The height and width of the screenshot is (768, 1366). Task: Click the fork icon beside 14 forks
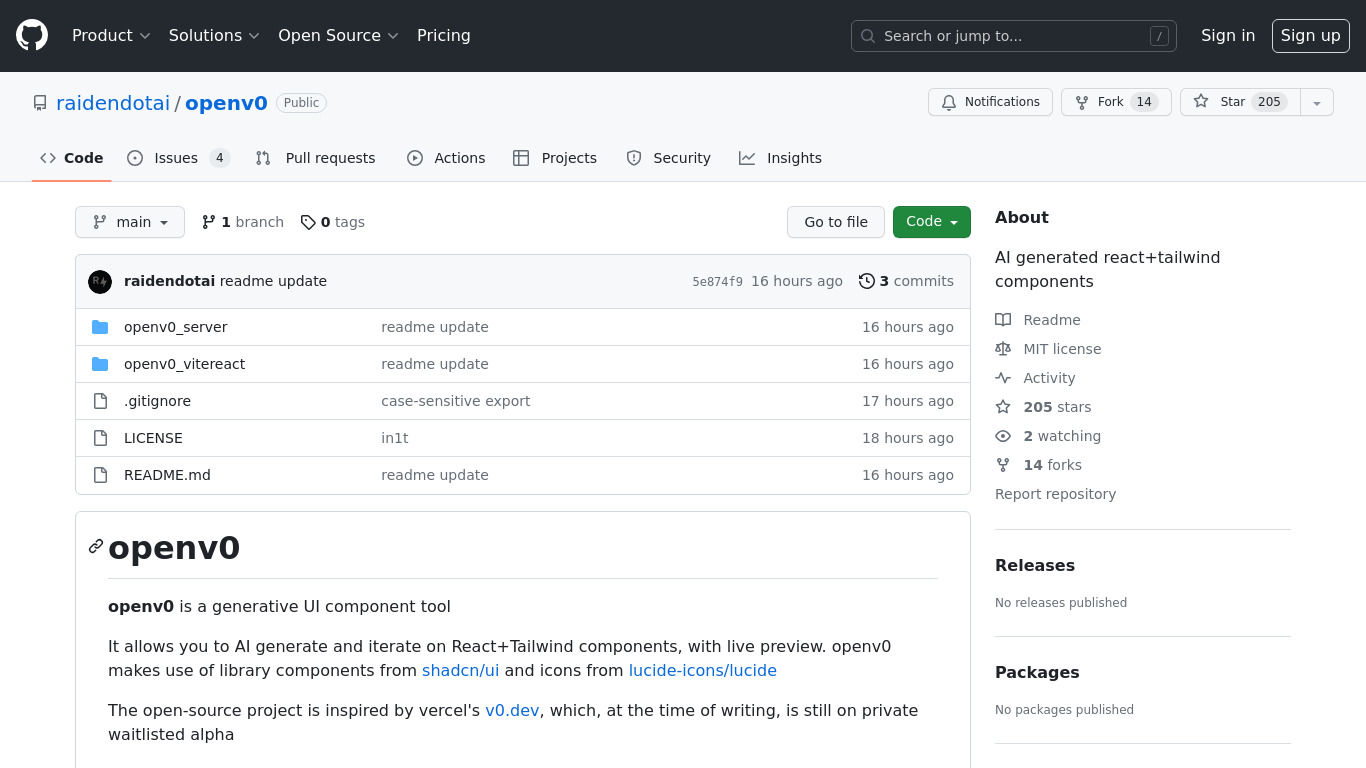point(1003,465)
